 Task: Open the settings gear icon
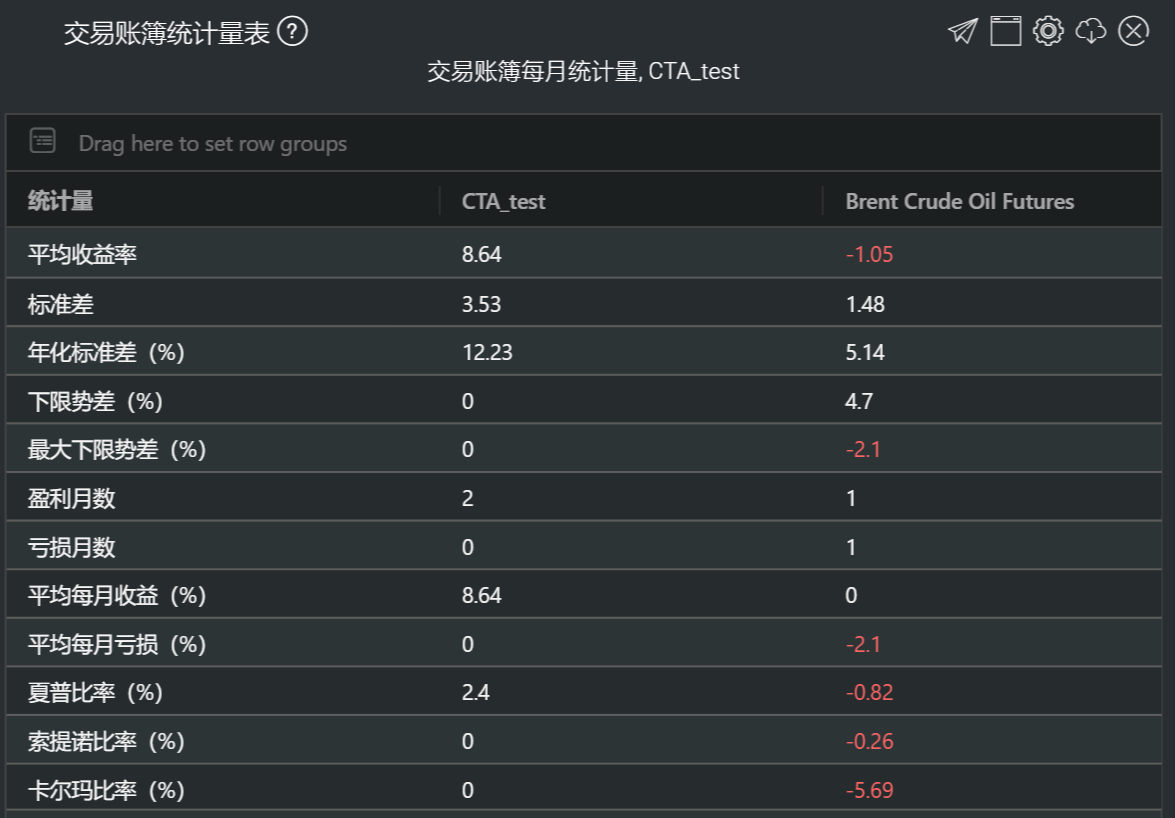click(x=1047, y=31)
